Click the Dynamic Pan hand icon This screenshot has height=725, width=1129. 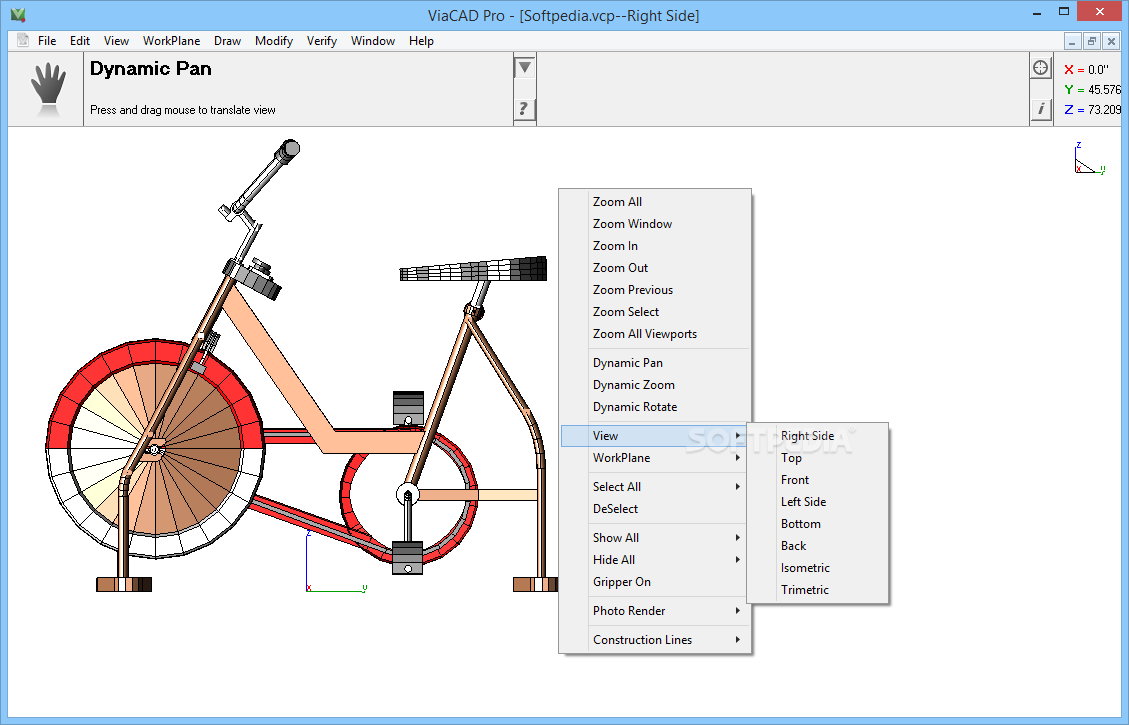[48, 89]
